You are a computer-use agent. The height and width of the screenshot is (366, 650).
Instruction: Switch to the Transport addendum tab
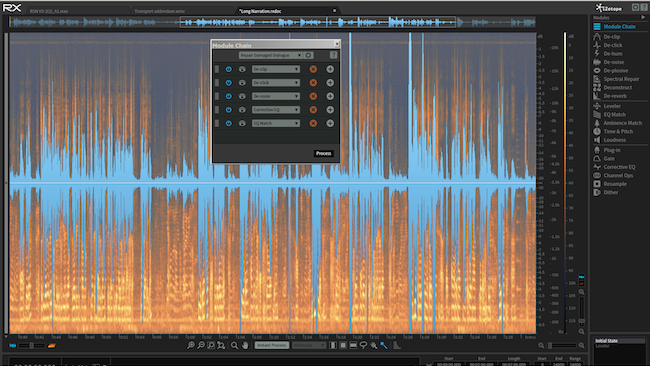pyautogui.click(x=160, y=11)
